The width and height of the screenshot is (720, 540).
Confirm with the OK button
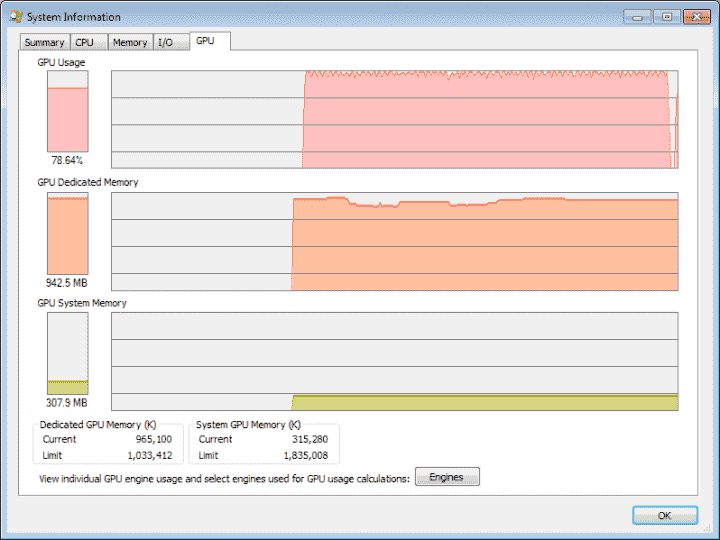pos(665,515)
